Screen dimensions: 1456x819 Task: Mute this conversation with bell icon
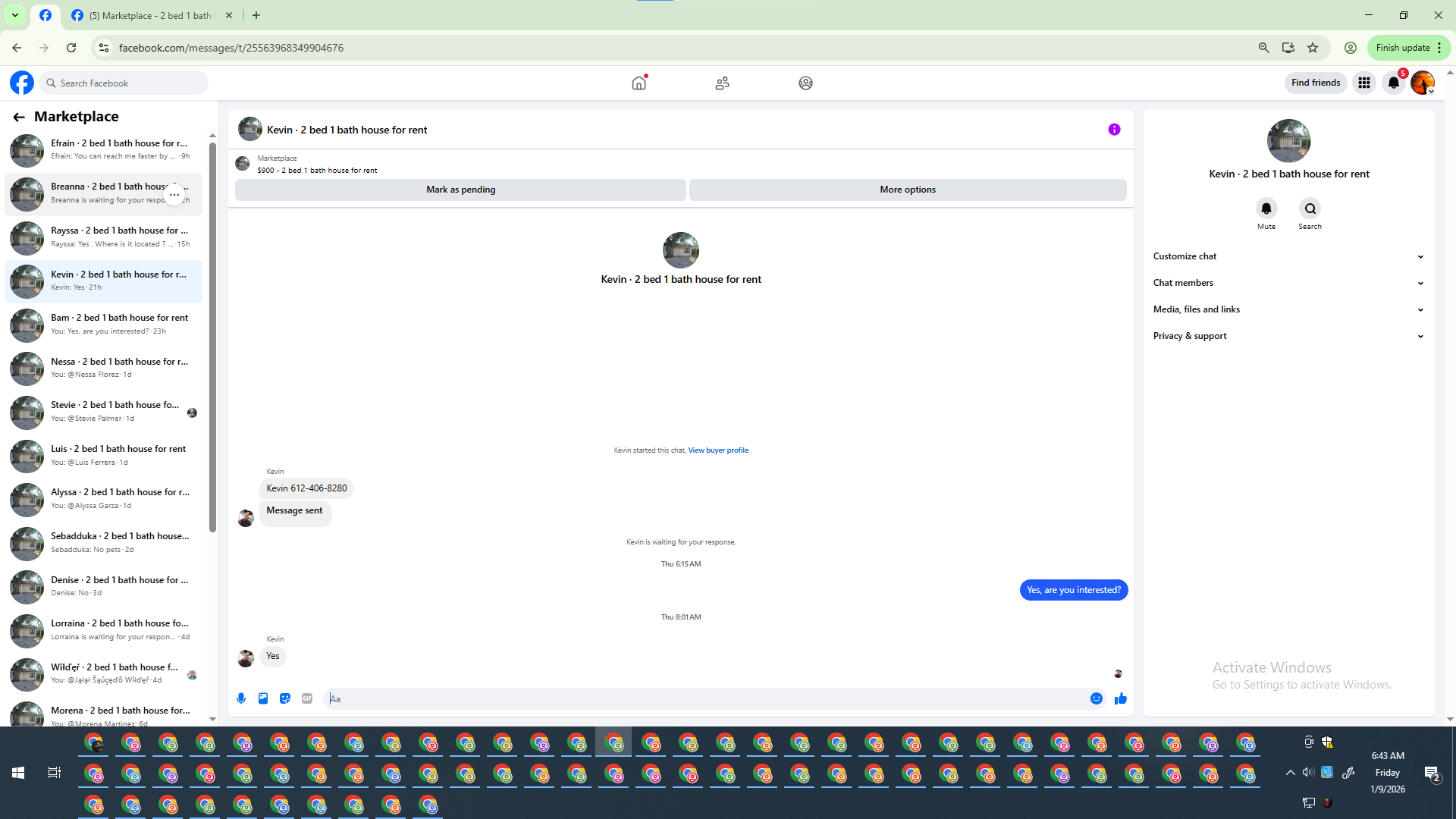pos(1266,209)
